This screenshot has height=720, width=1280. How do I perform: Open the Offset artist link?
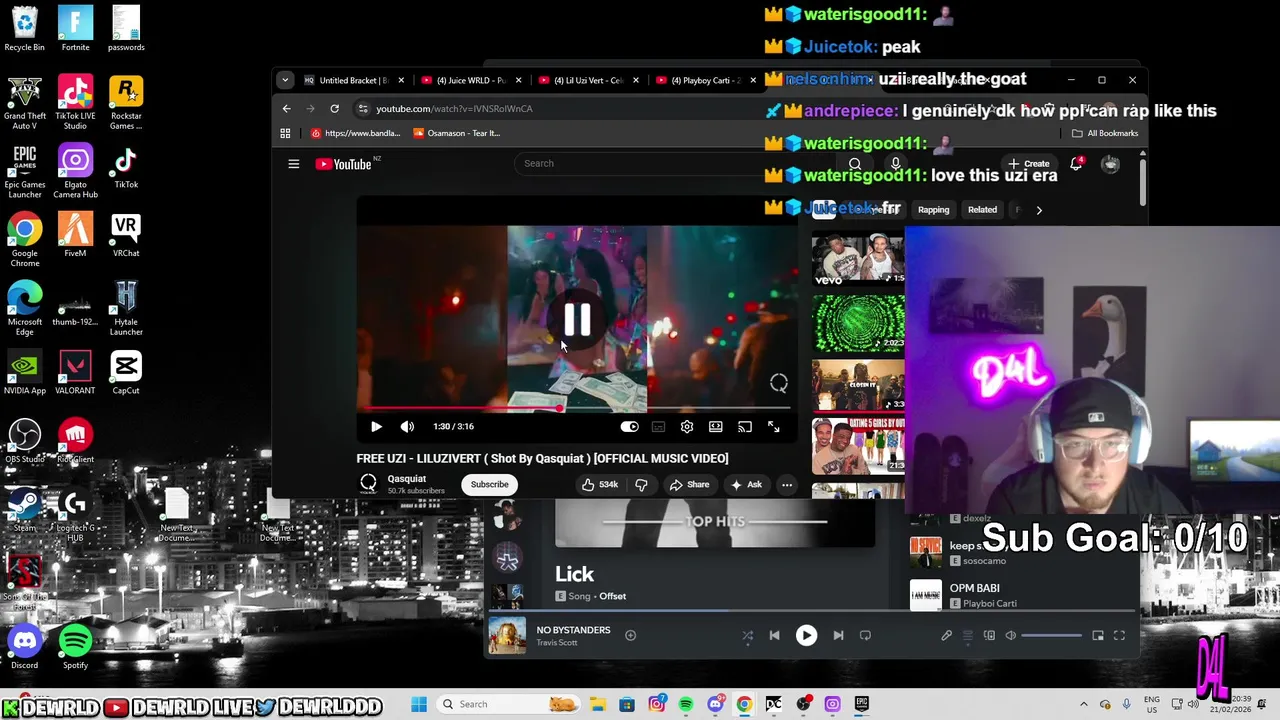[612, 596]
